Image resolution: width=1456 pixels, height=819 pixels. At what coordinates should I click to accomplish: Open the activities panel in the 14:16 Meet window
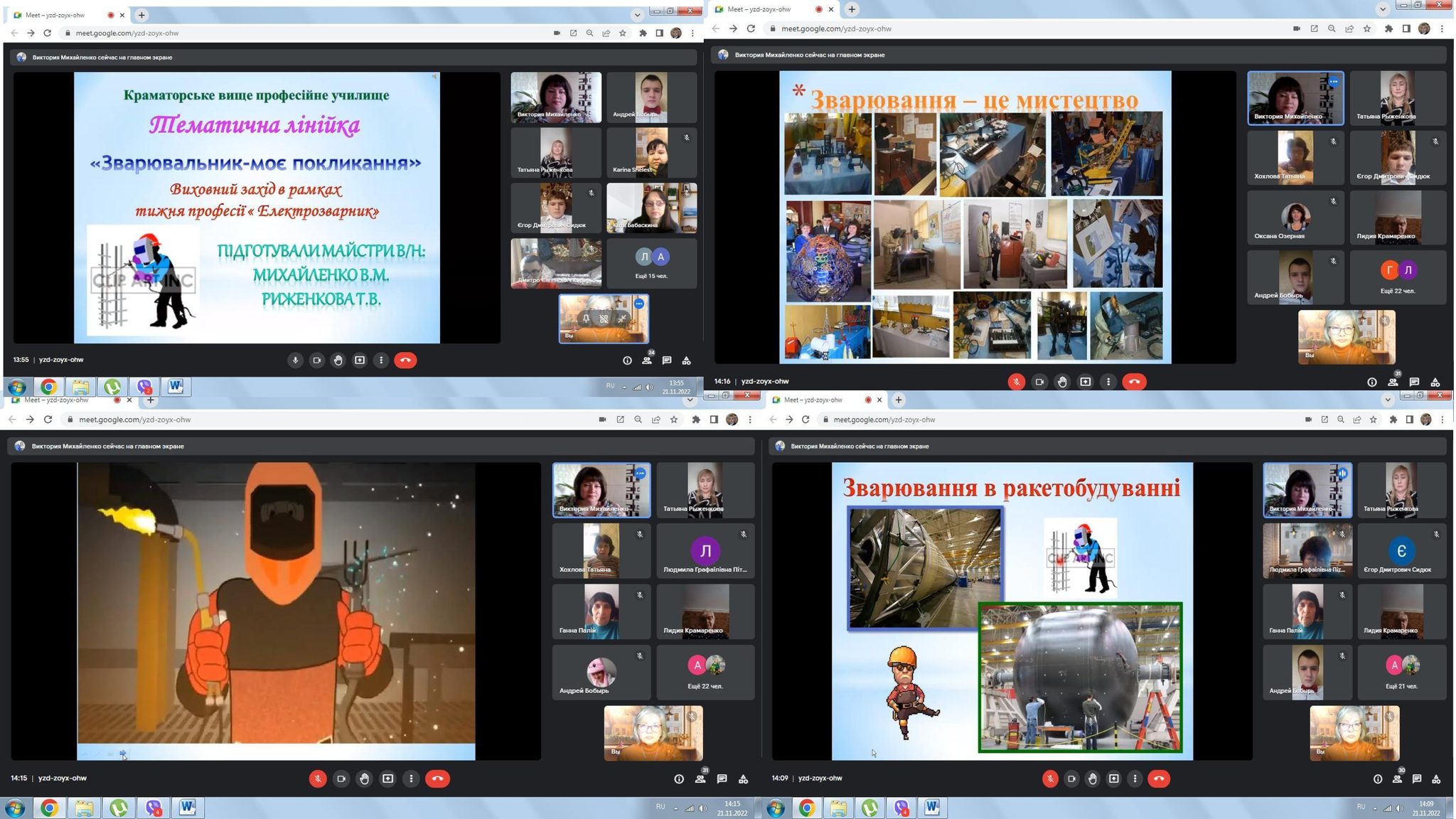tap(1435, 382)
